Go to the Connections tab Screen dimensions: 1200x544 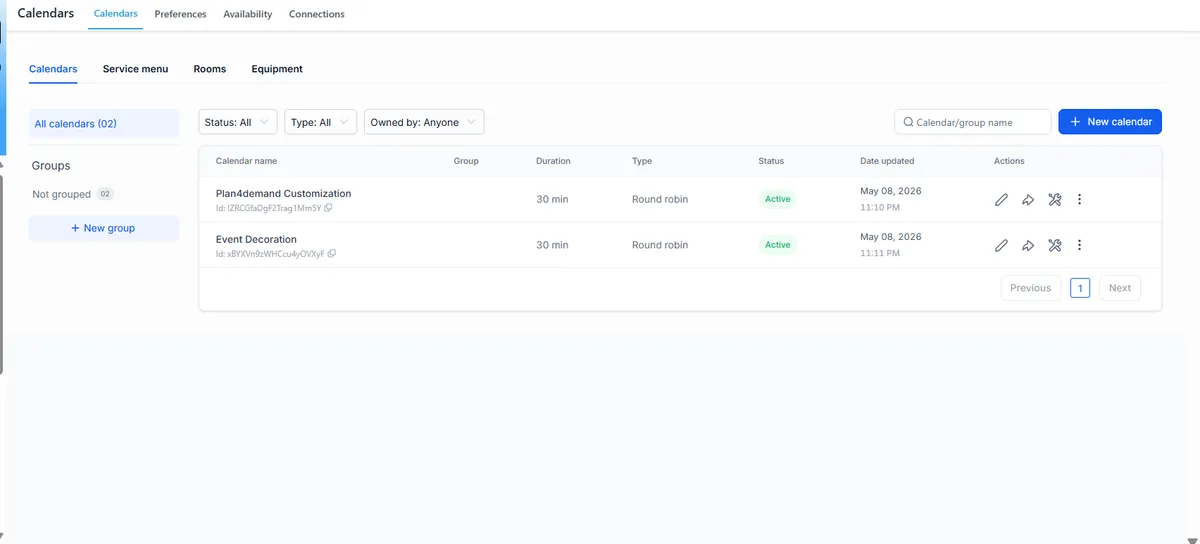point(317,14)
